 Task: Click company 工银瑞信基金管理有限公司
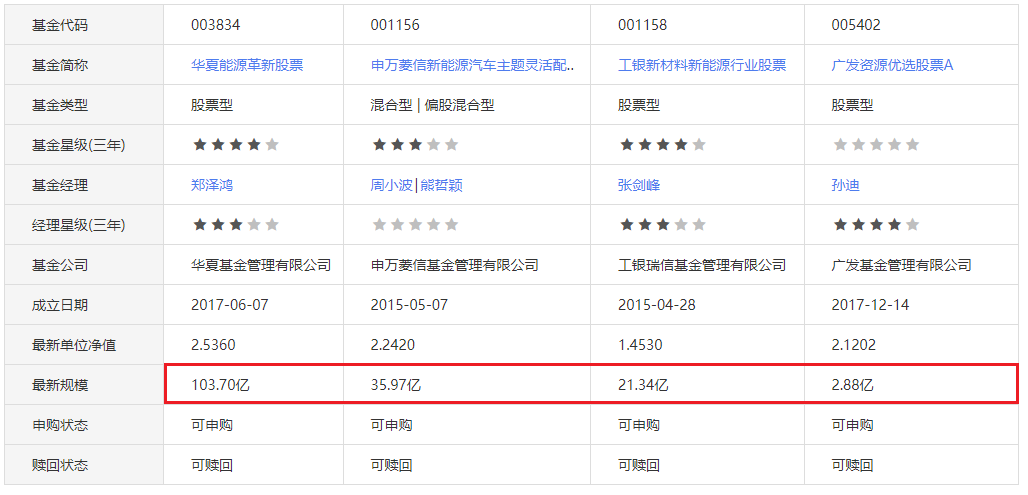point(702,265)
